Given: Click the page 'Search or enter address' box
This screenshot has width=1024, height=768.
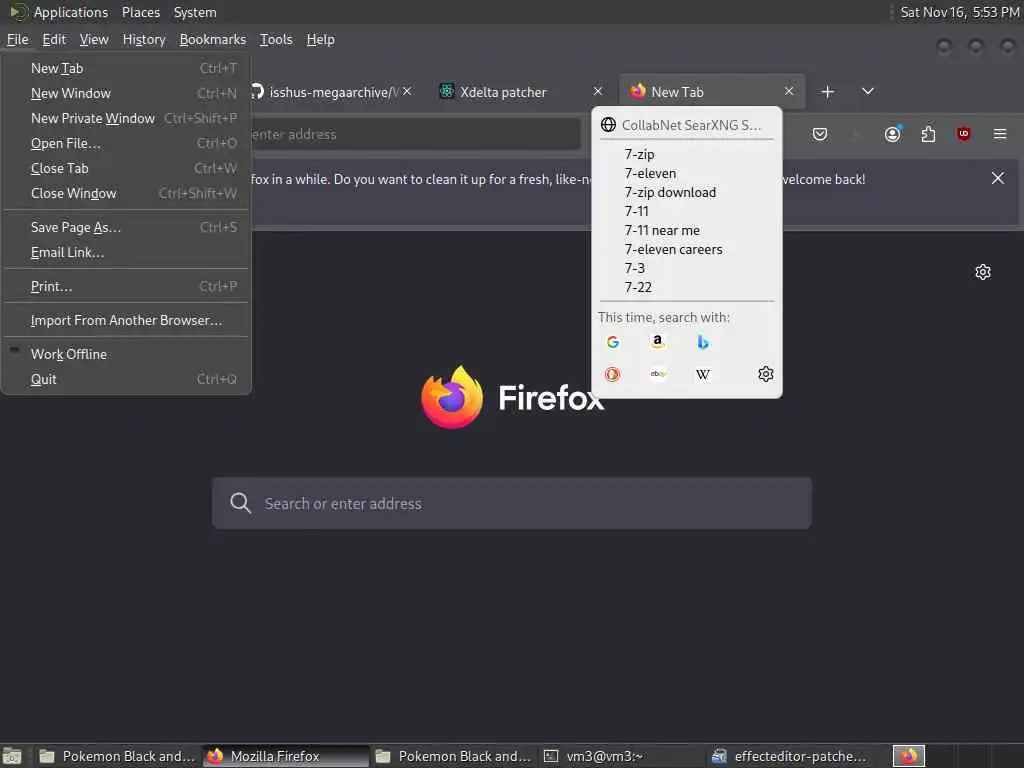Looking at the screenshot, I should click(x=512, y=503).
